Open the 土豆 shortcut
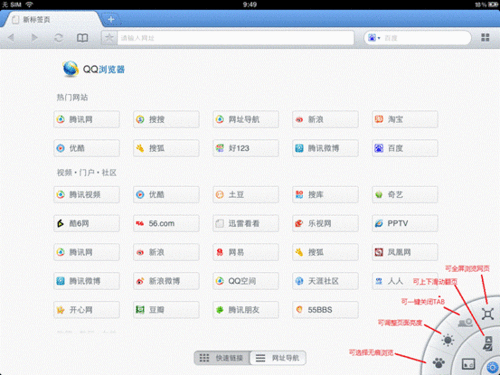 [246, 194]
